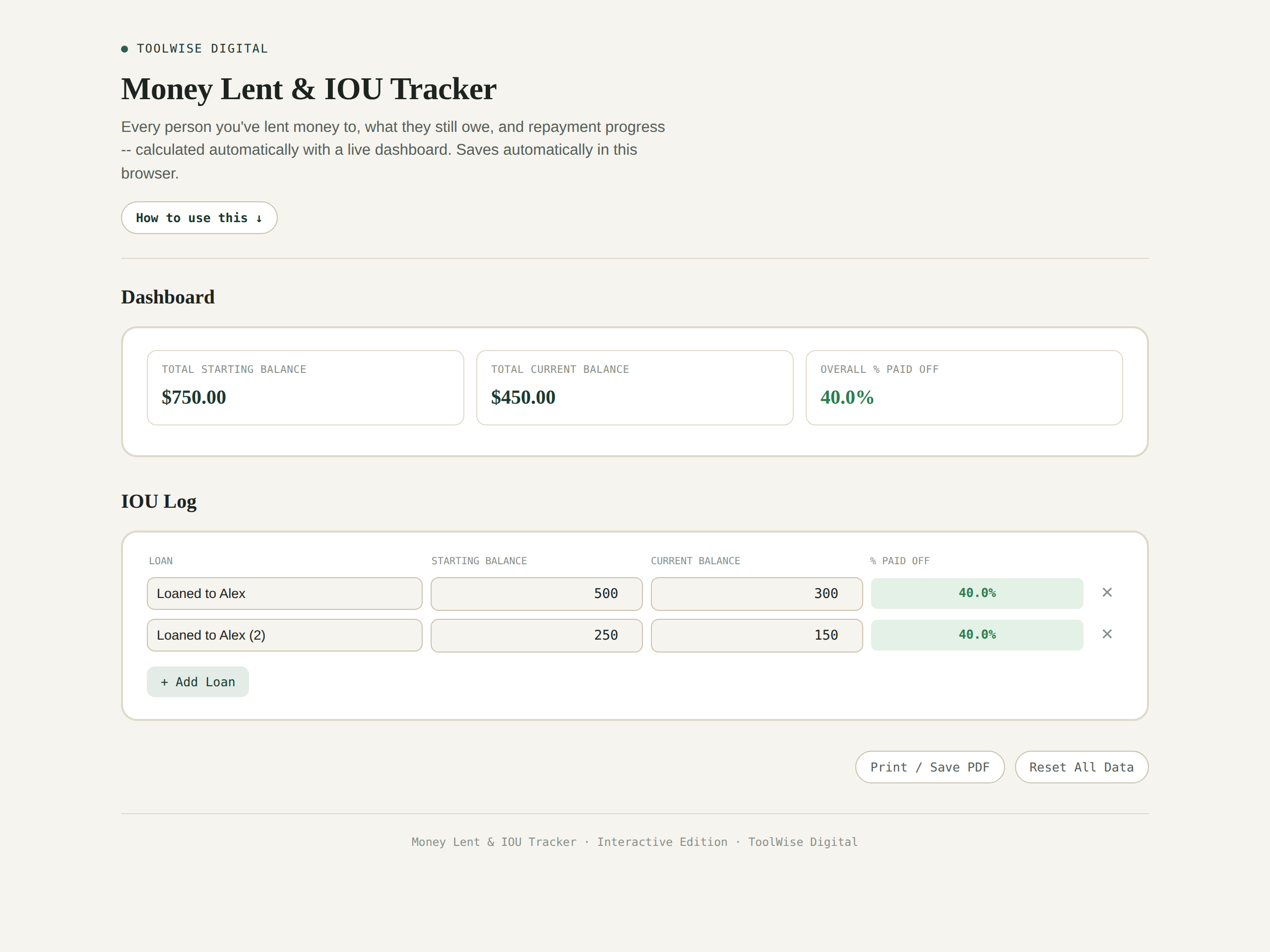Click the % PAID OFF column header
This screenshot has height=952, width=1270.
900,561
